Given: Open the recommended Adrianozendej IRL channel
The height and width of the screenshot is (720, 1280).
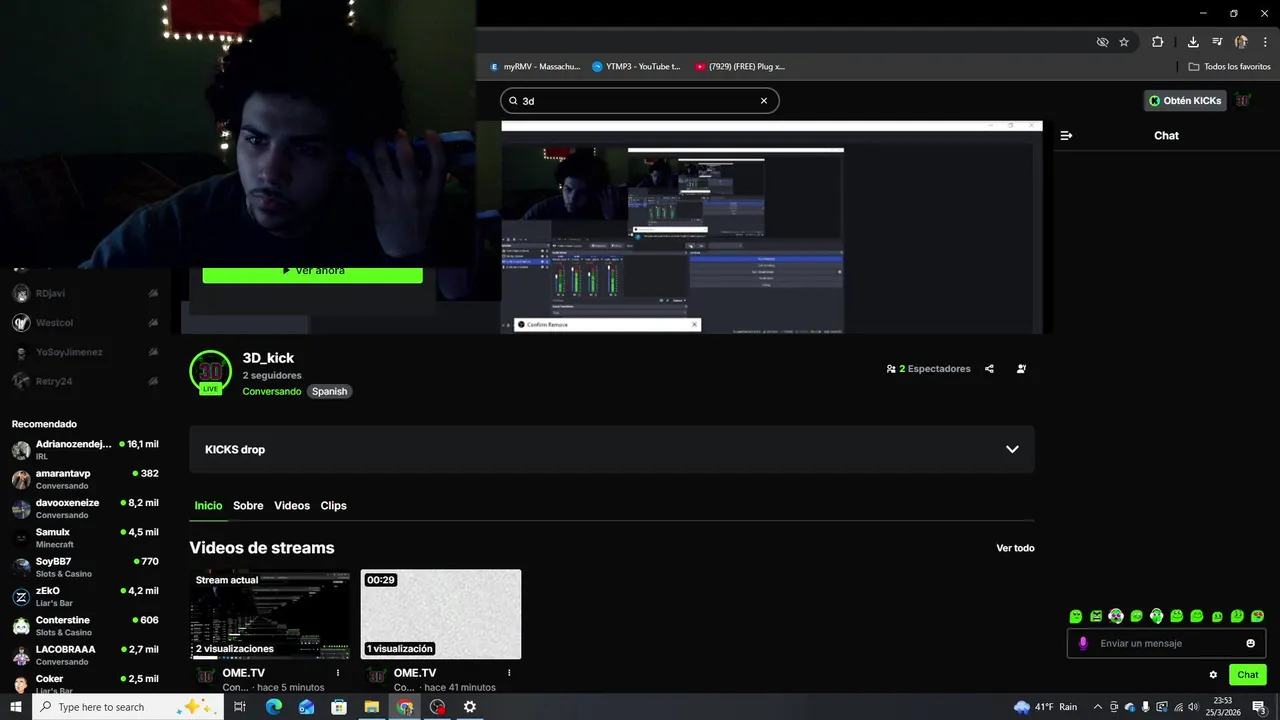Looking at the screenshot, I should (85, 450).
